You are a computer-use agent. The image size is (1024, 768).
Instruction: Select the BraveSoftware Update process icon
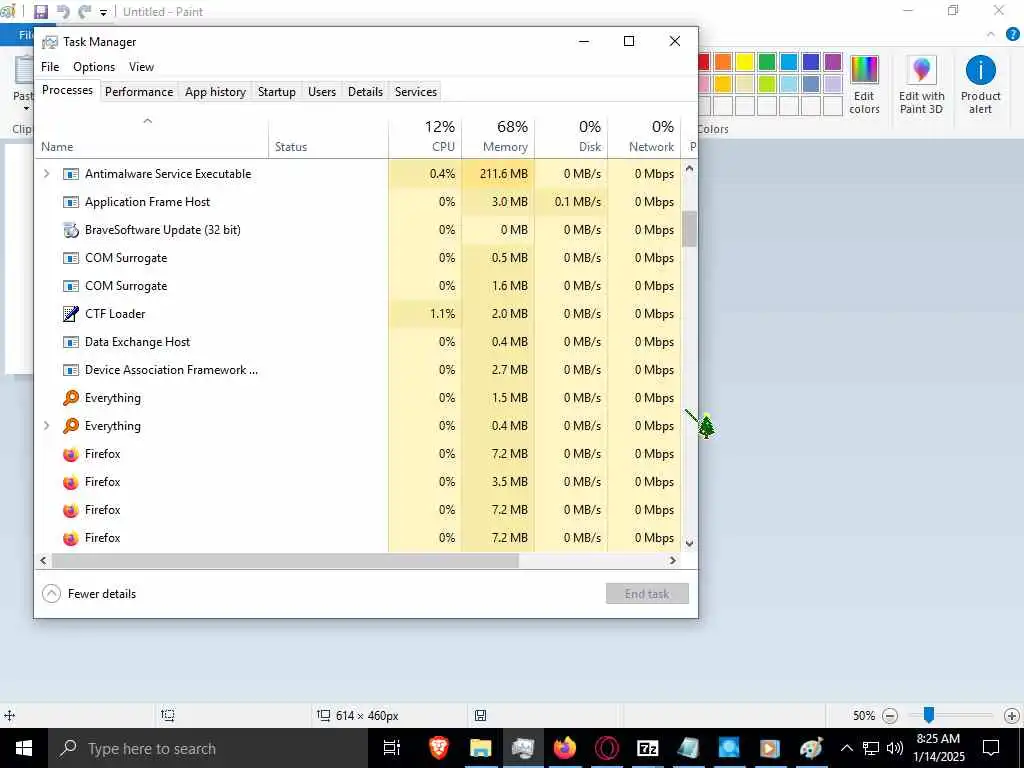pos(71,230)
